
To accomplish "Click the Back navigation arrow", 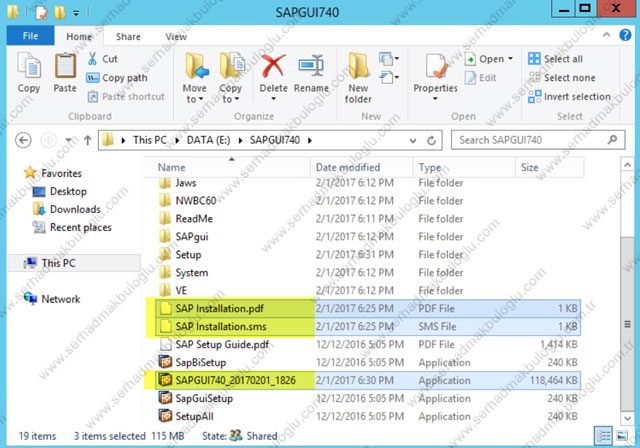I will click(x=23, y=140).
